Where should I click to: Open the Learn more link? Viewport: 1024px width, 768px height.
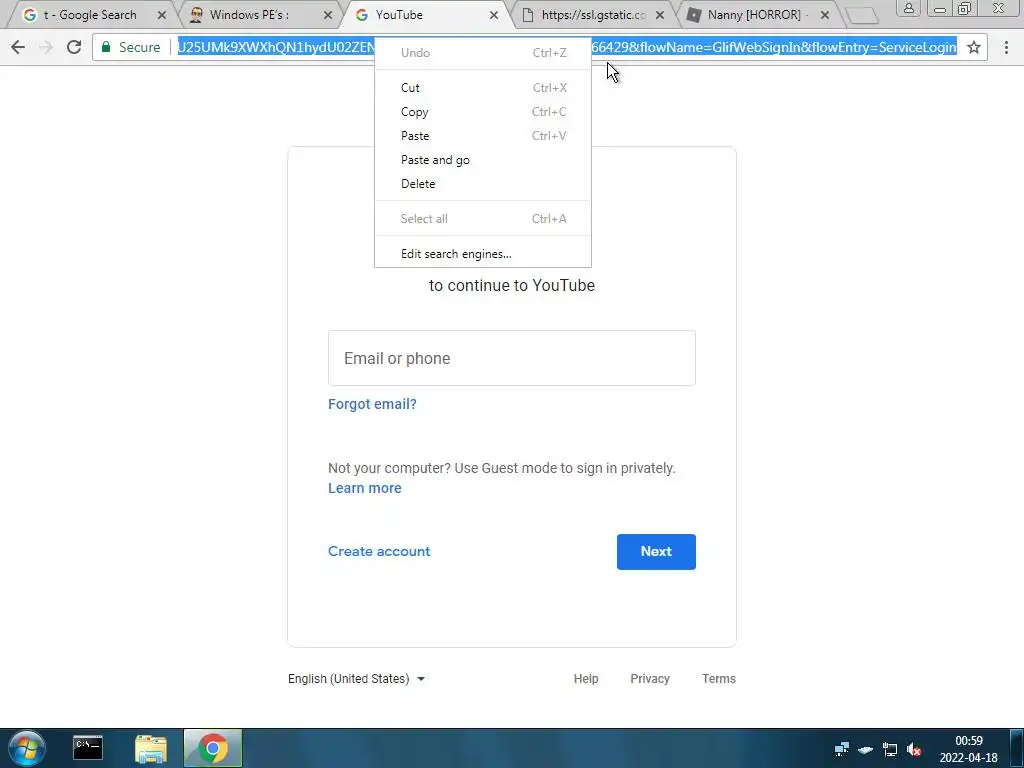(364, 488)
